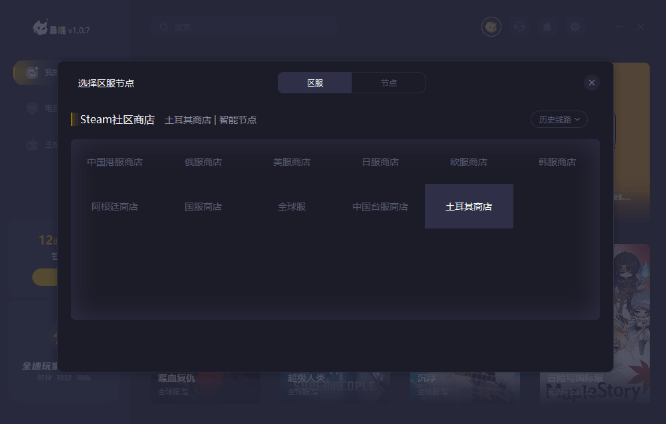This screenshot has height=424, width=666.
Task: Open the 超级人类 game card
Action: pyautogui.click(x=335, y=387)
